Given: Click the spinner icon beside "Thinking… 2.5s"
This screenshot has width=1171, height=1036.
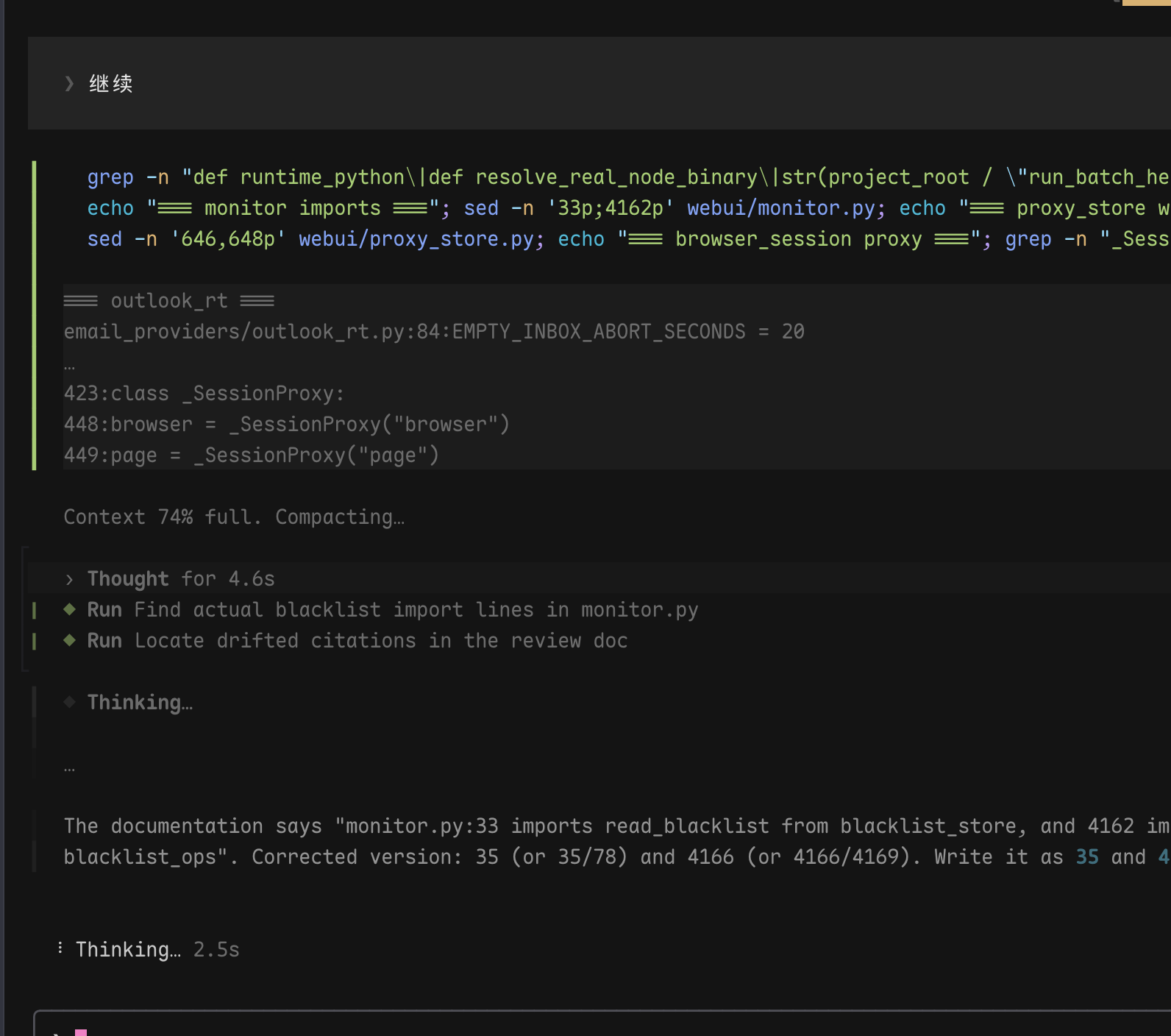Looking at the screenshot, I should click(x=60, y=948).
